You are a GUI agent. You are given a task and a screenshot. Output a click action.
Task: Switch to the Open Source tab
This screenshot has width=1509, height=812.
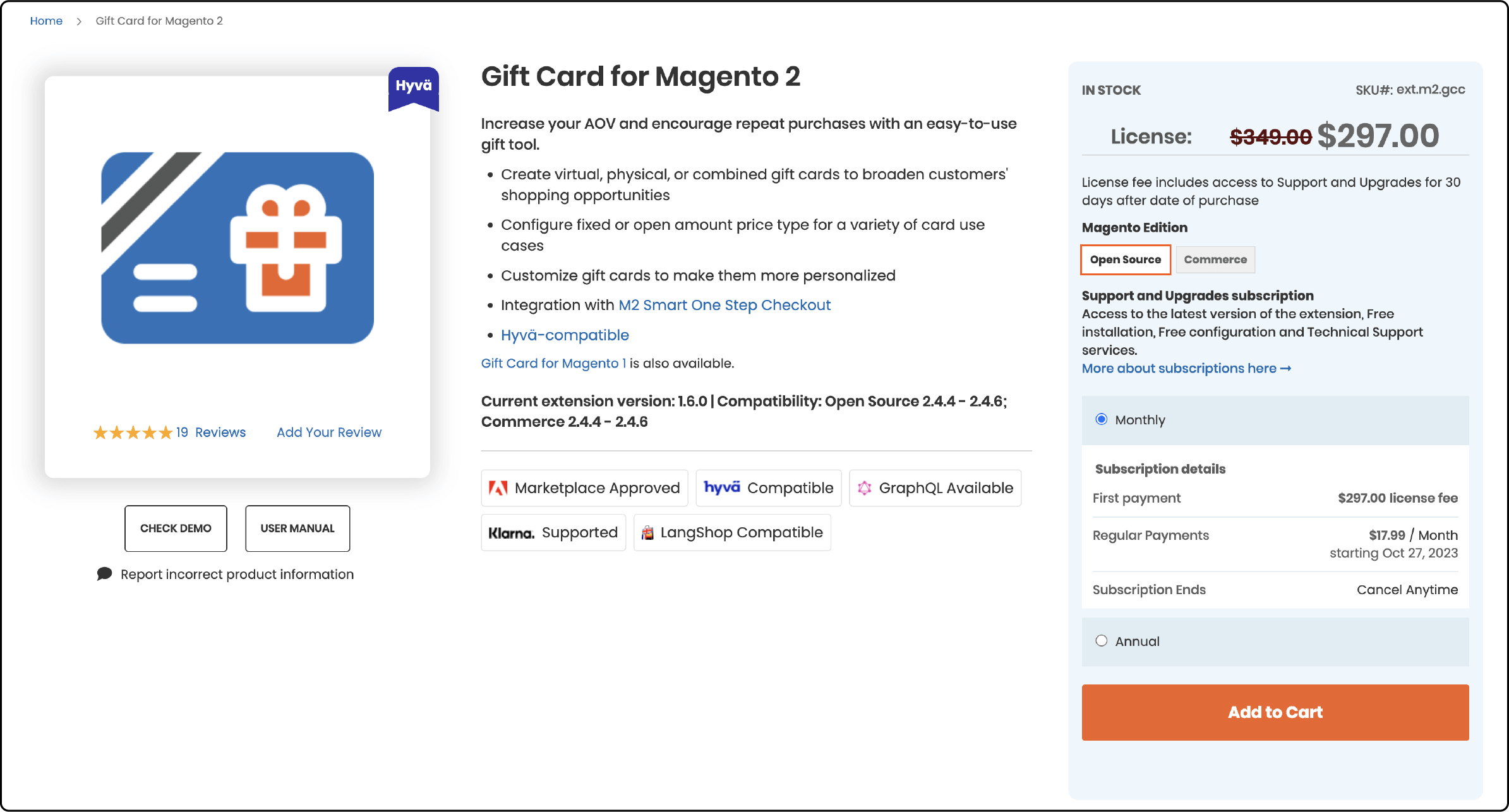tap(1125, 259)
